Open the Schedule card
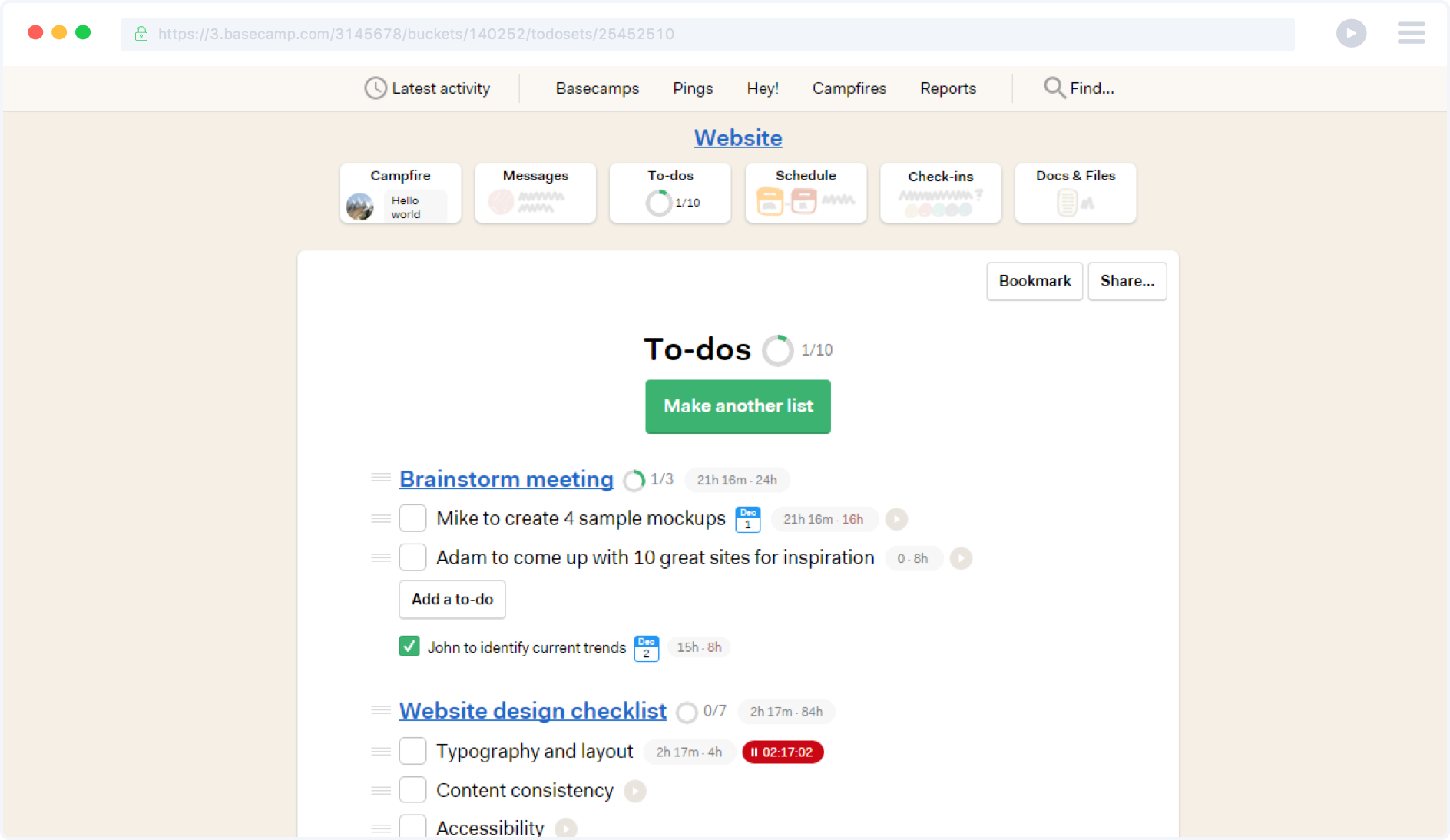 (x=806, y=193)
